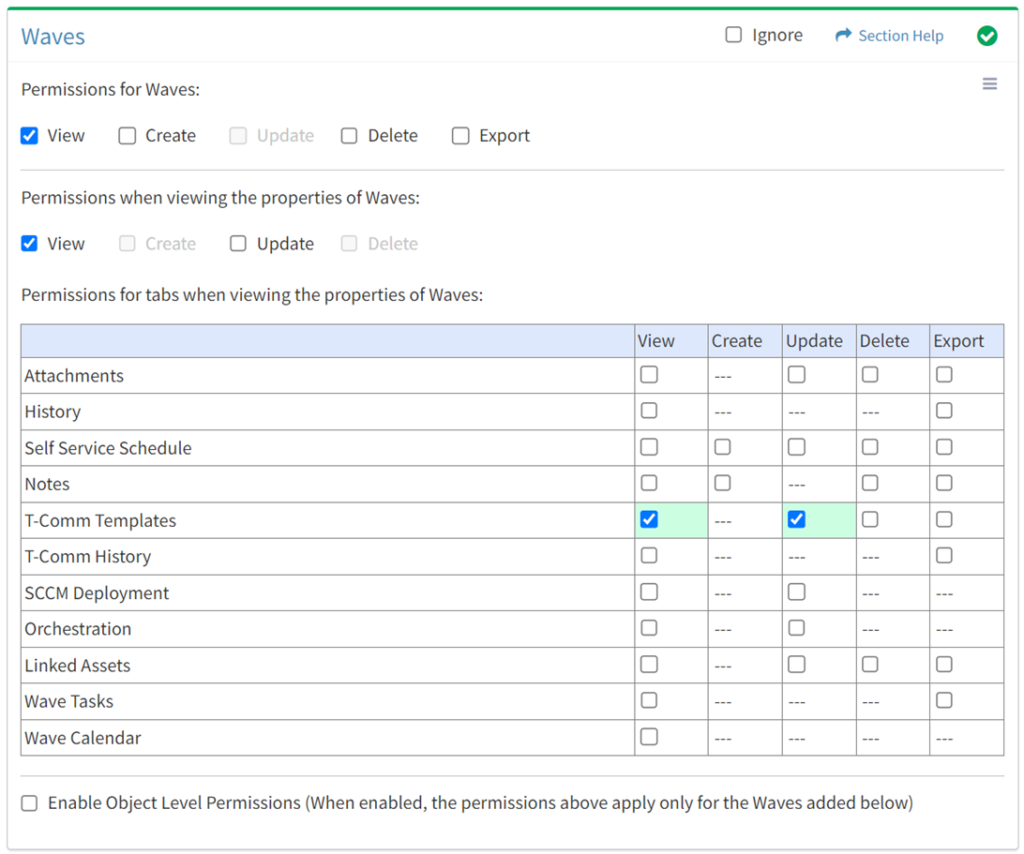Check Delete for Linked Assets
The height and width of the screenshot is (854, 1024).
tap(870, 664)
